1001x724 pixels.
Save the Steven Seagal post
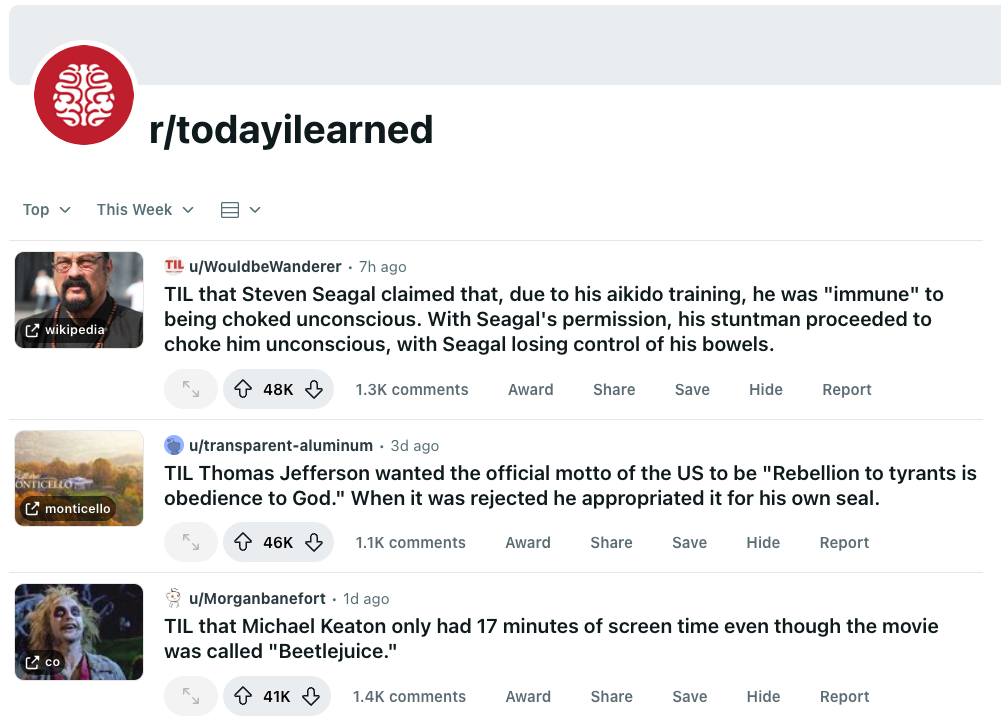(x=692, y=390)
